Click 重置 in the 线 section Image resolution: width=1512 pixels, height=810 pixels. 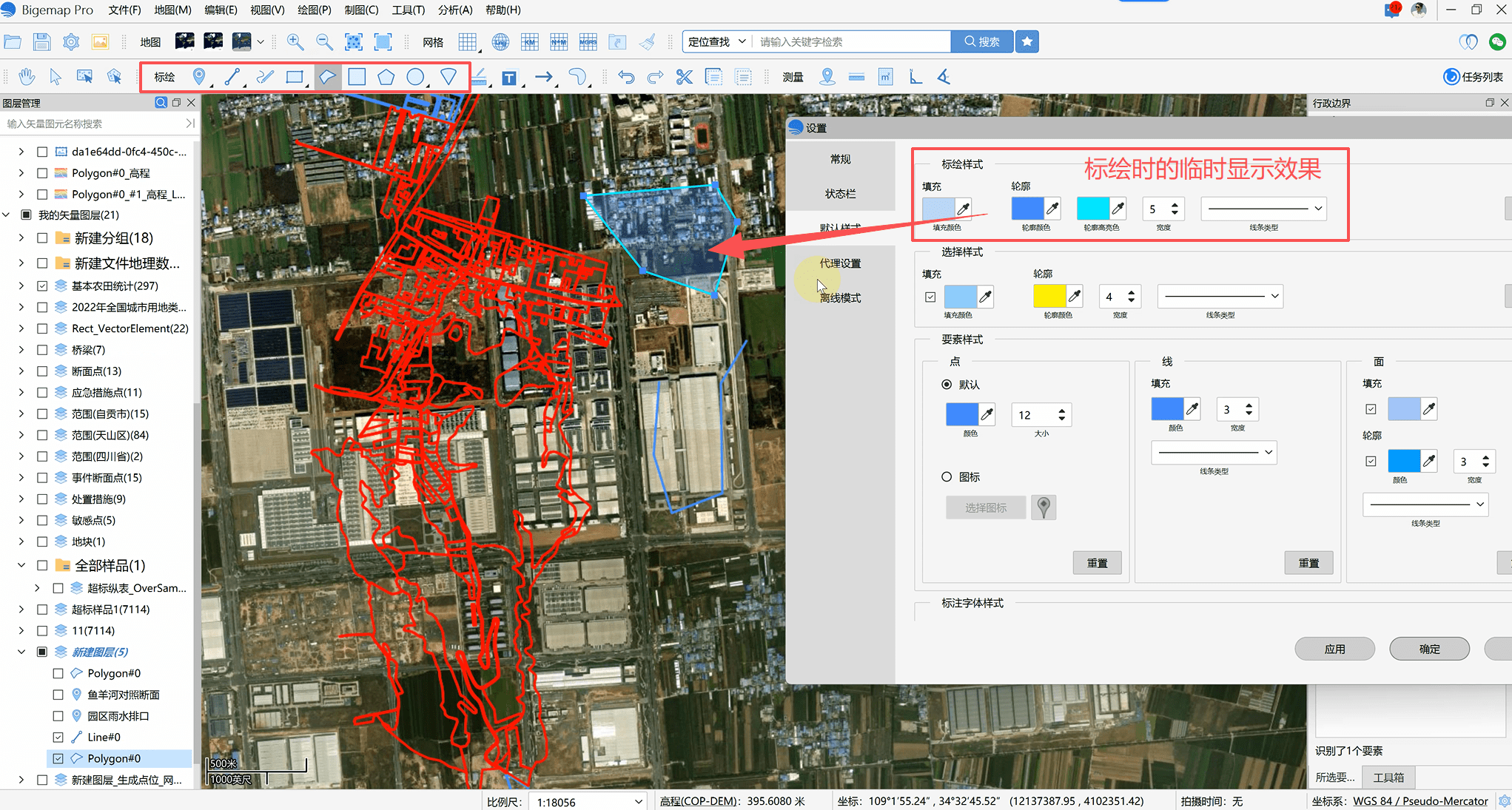click(x=1308, y=563)
